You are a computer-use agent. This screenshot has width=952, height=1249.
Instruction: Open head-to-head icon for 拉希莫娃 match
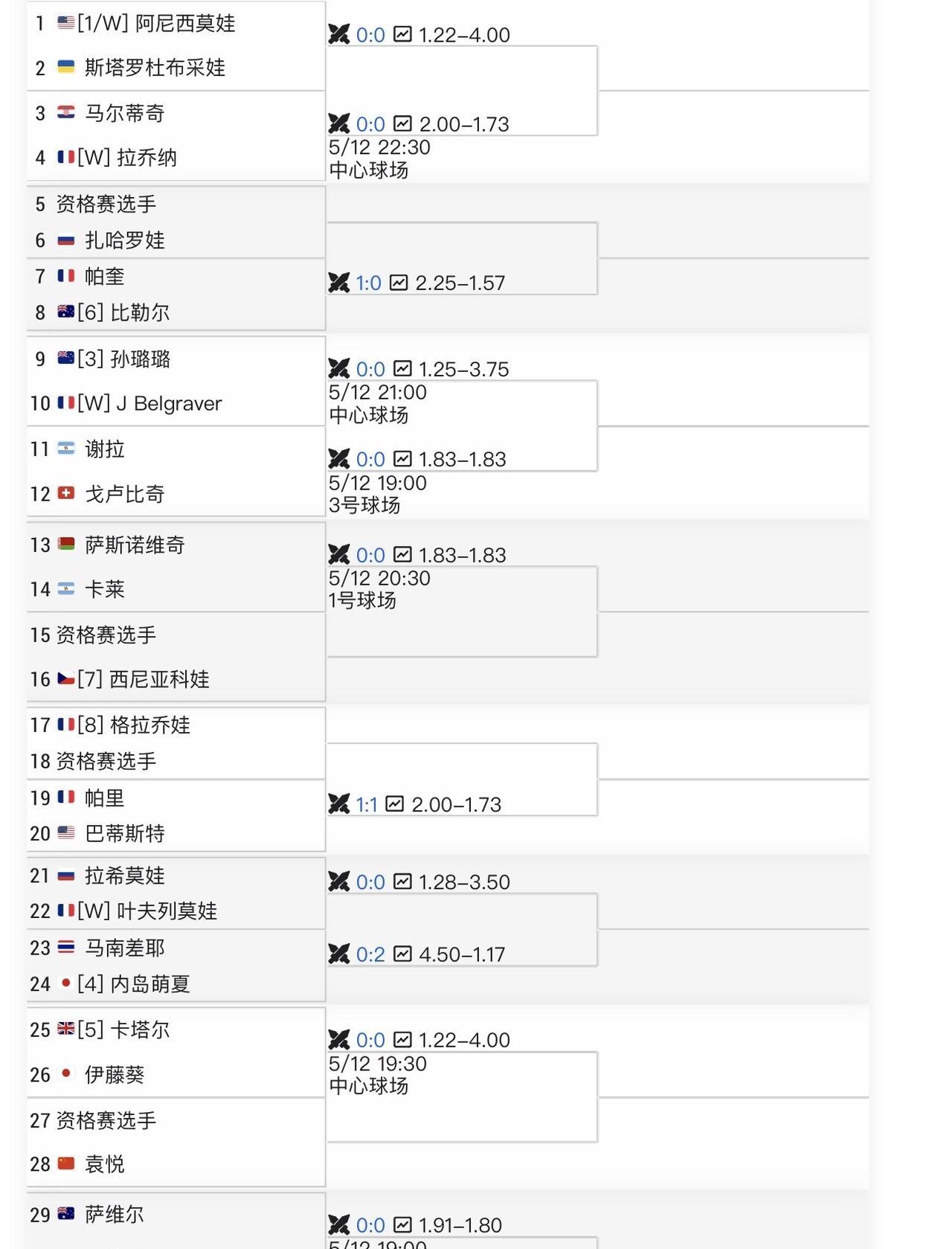click(x=338, y=882)
